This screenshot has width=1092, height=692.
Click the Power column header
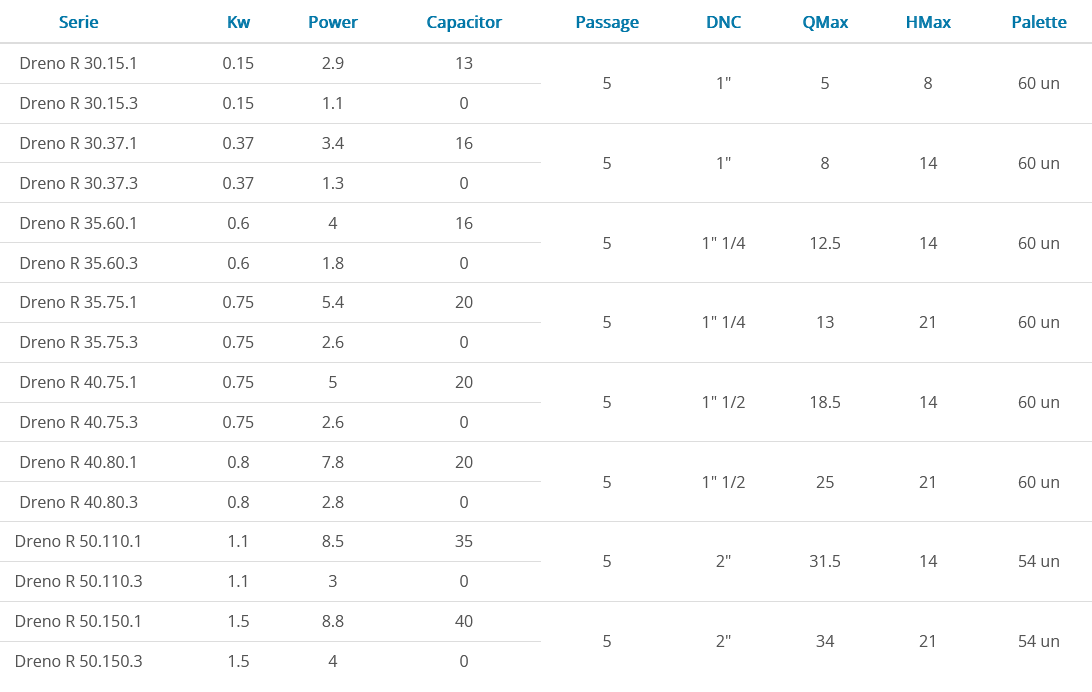332,22
